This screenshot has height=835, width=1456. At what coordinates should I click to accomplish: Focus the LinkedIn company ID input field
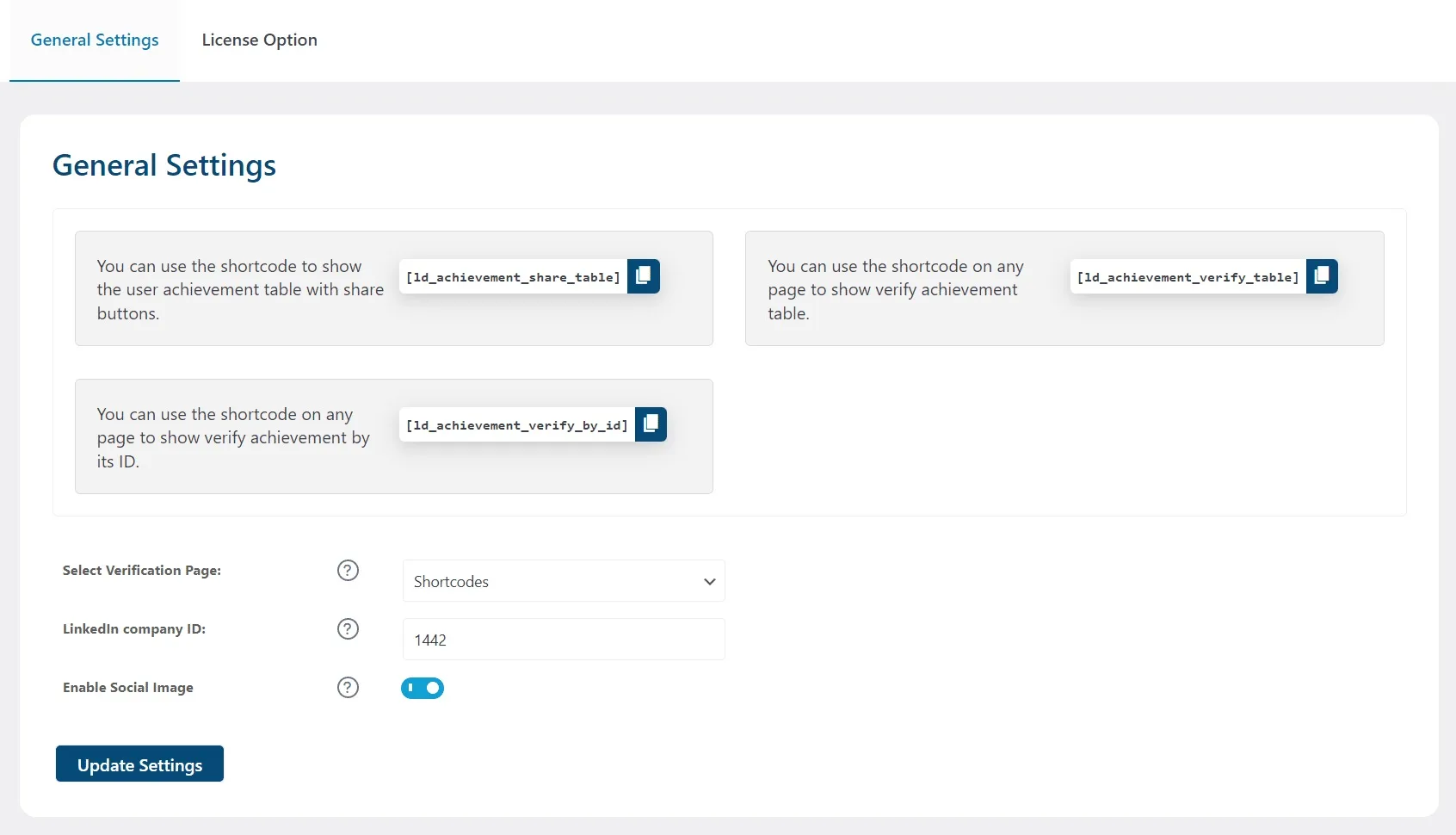coord(564,639)
